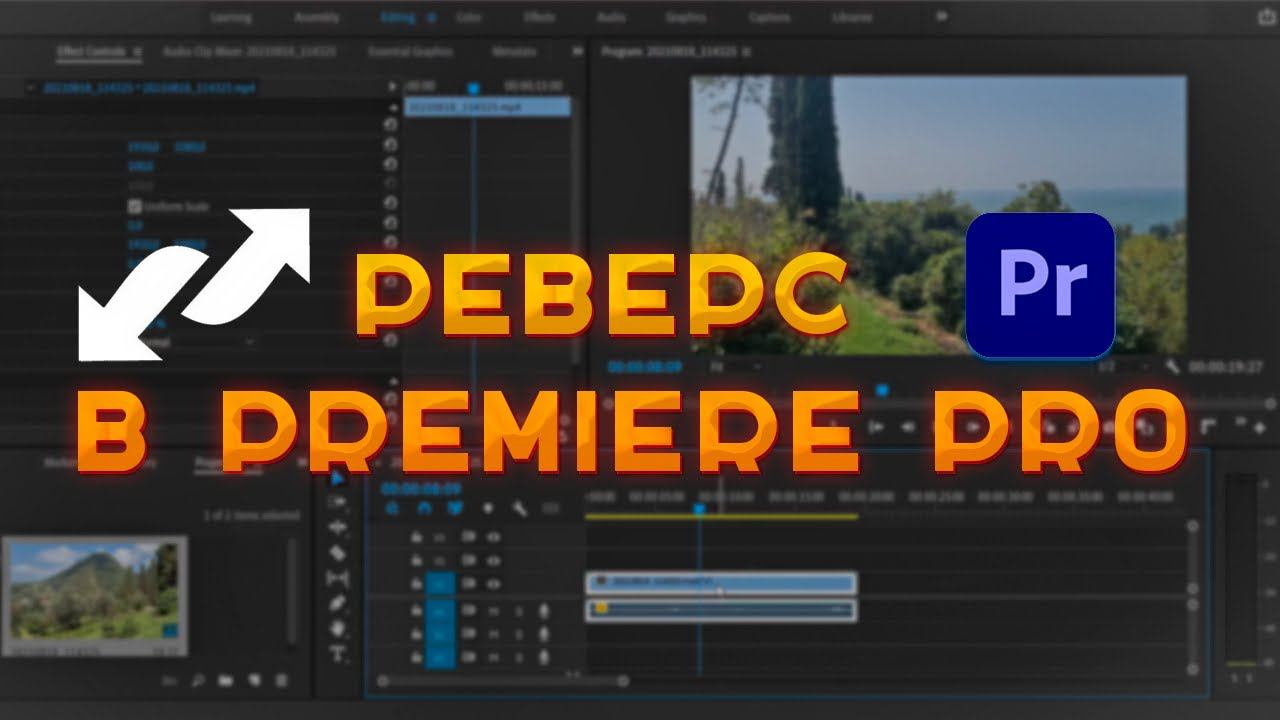Image resolution: width=1280 pixels, height=720 pixels.
Task: Enable voice-over record on first audio track
Action: click(545, 610)
